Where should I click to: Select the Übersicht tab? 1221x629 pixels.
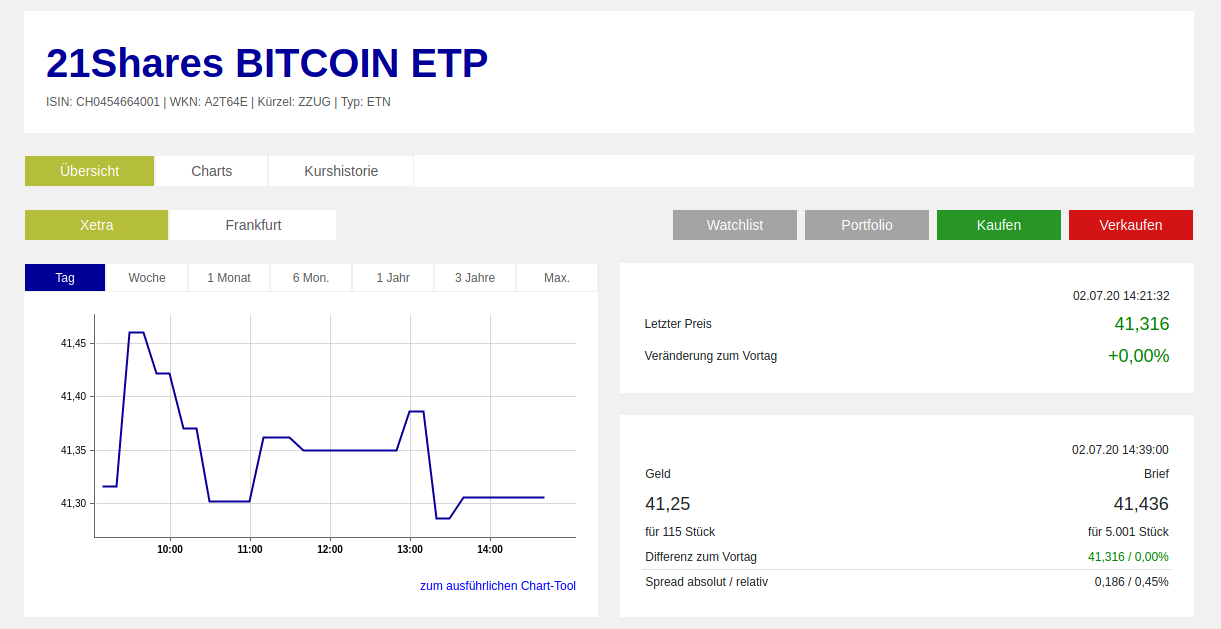[x=89, y=171]
